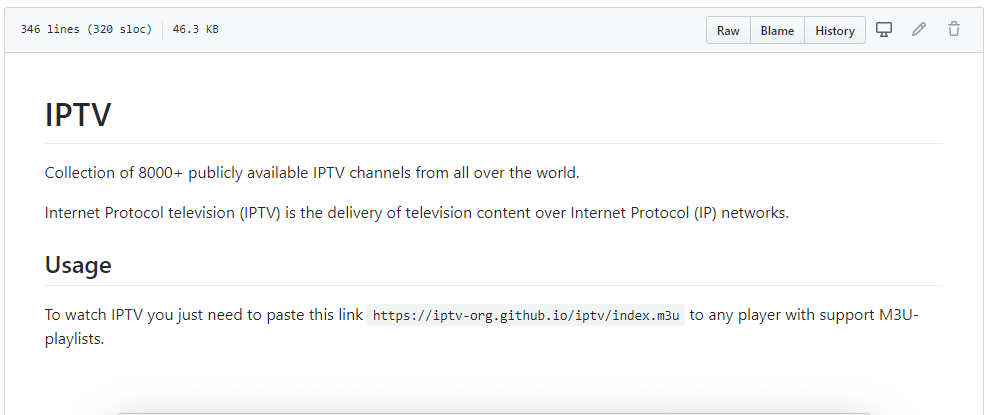991x415 pixels.
Task: Click the '46.3 KB' file size
Action: [195, 30]
